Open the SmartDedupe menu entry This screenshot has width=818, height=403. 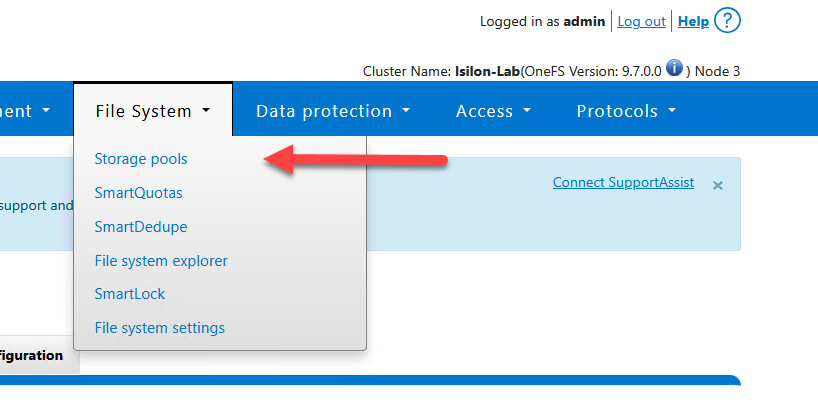141,227
